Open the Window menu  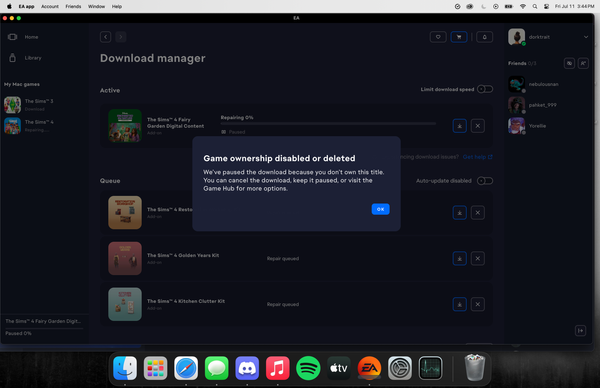point(96,7)
